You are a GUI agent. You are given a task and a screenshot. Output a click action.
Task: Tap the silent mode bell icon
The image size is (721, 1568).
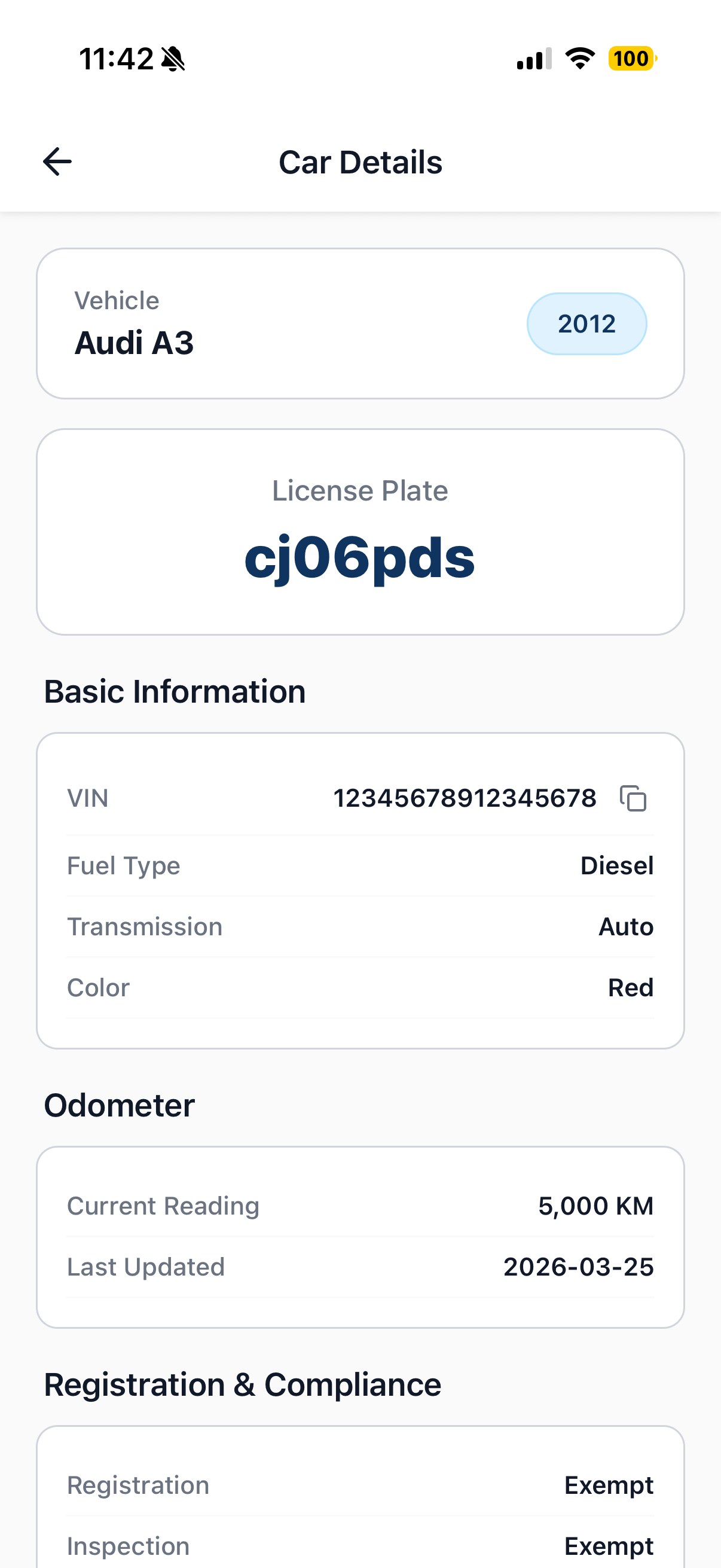coord(173,59)
